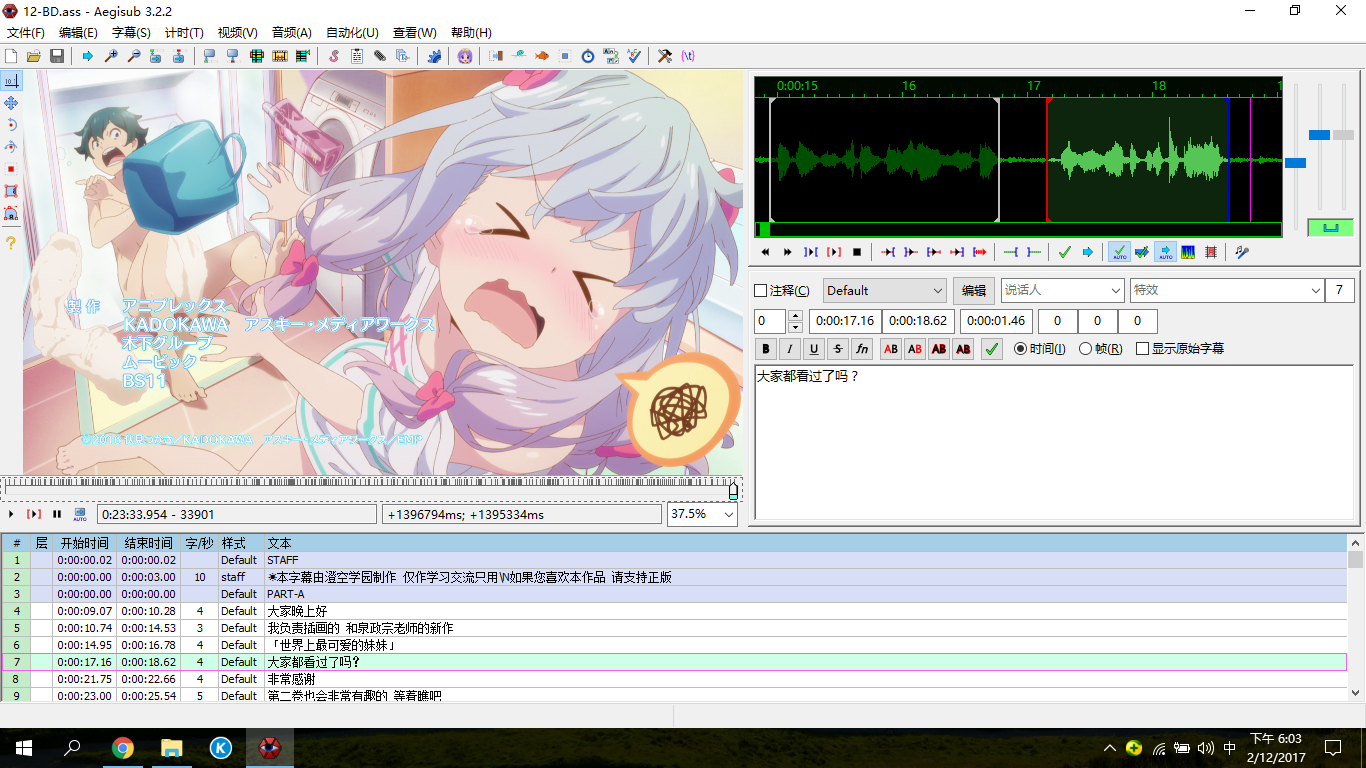Open Shift Times toolbar icon

click(x=496, y=56)
